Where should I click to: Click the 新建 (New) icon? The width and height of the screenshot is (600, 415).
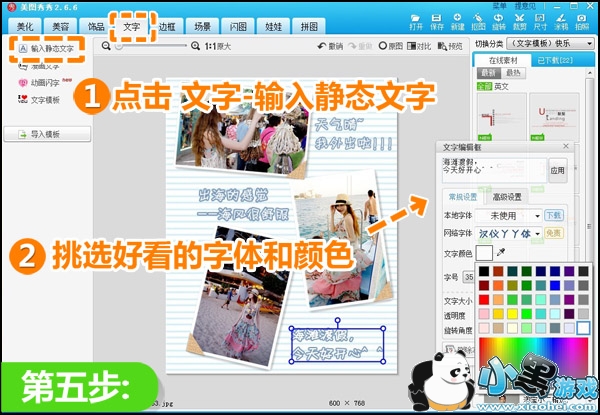click(x=457, y=22)
